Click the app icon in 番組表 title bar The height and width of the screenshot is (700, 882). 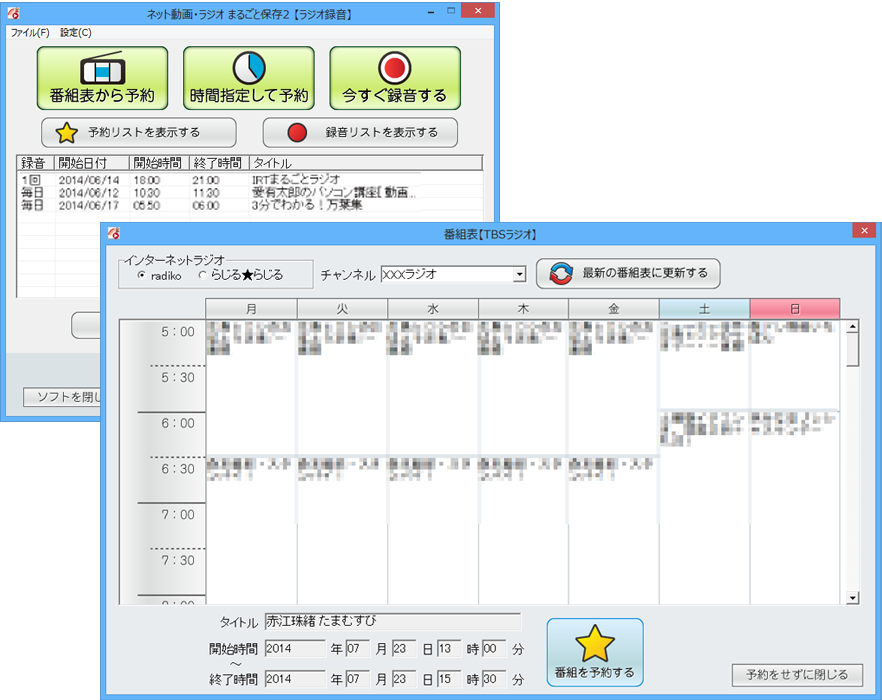(x=114, y=233)
